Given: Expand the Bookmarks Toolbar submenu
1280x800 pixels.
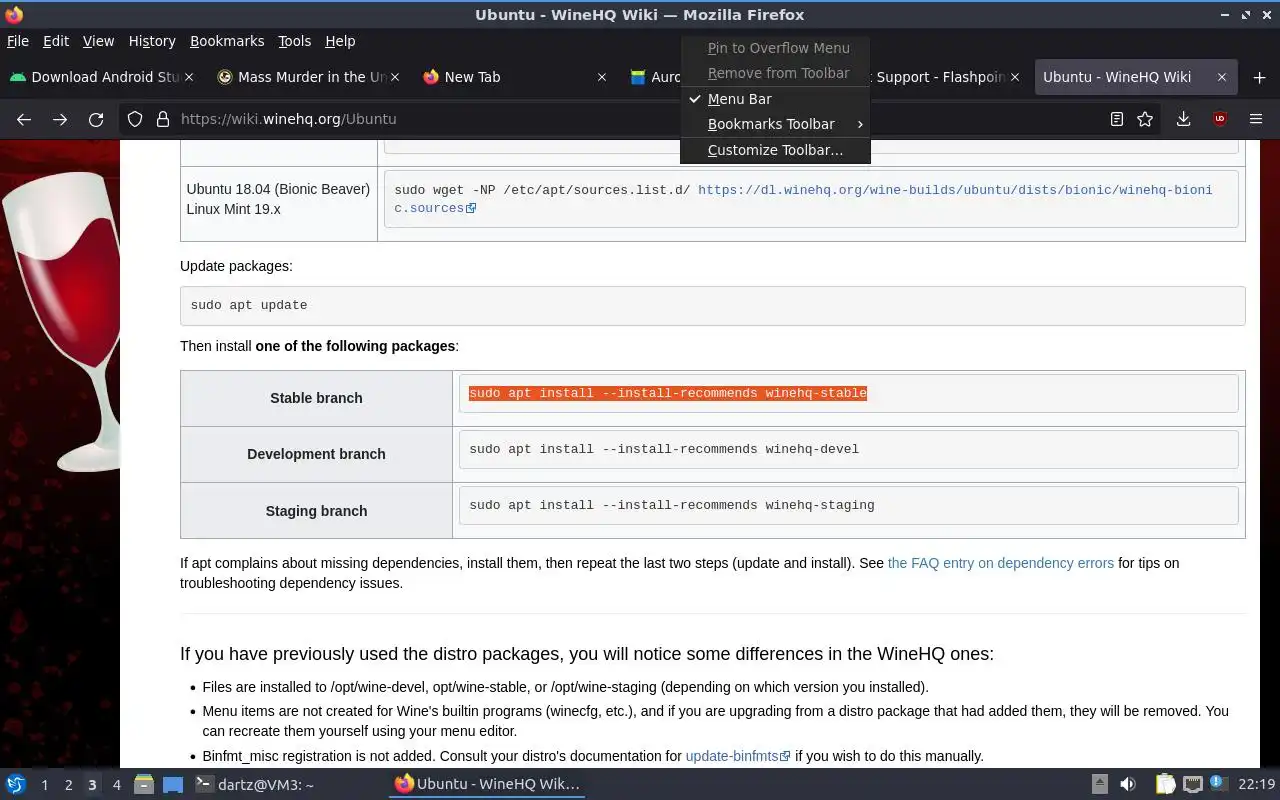Looking at the screenshot, I should coord(775,124).
